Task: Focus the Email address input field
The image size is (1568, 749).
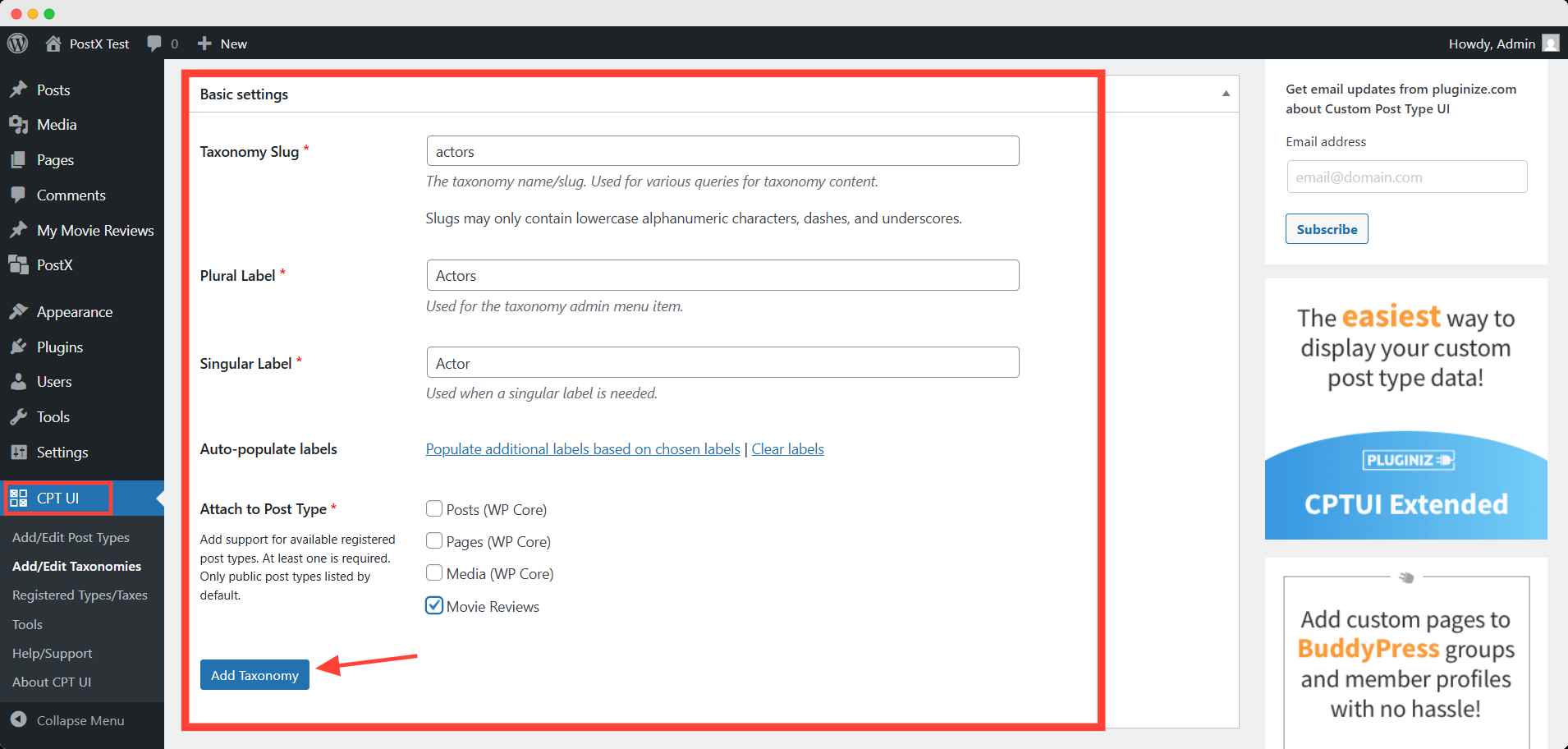Action: (x=1407, y=177)
